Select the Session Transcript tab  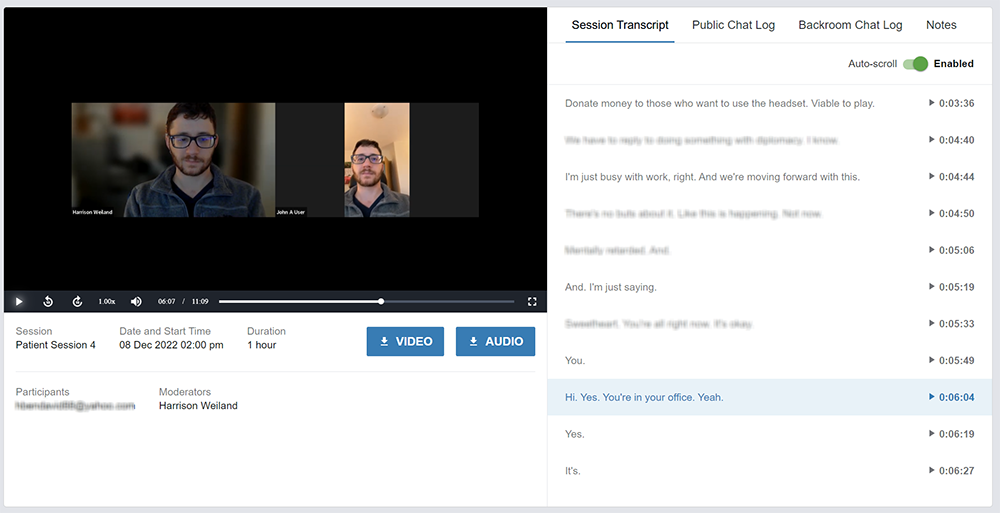click(x=620, y=25)
